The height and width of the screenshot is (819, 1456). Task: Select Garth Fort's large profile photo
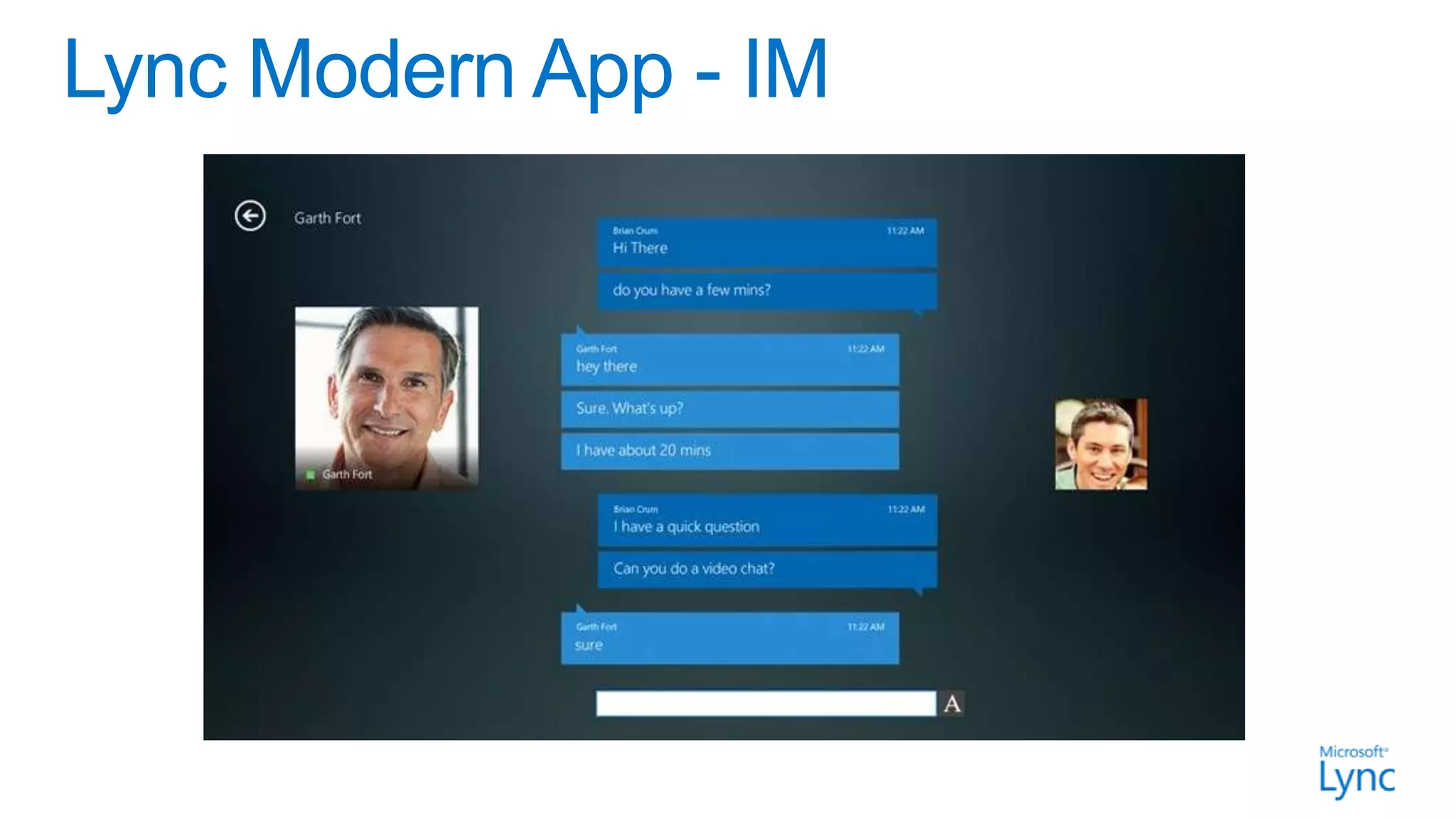[387, 397]
